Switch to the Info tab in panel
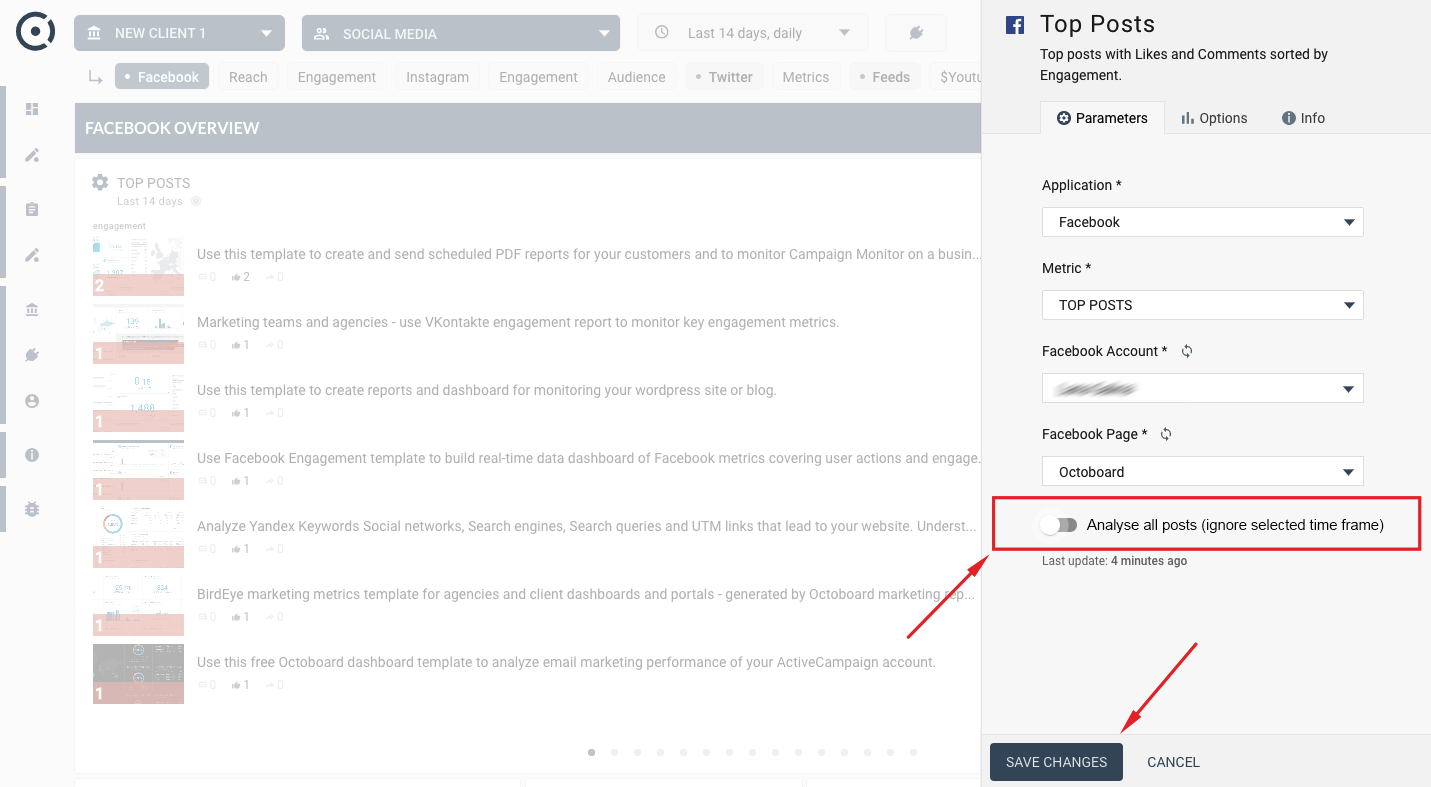 (1303, 118)
